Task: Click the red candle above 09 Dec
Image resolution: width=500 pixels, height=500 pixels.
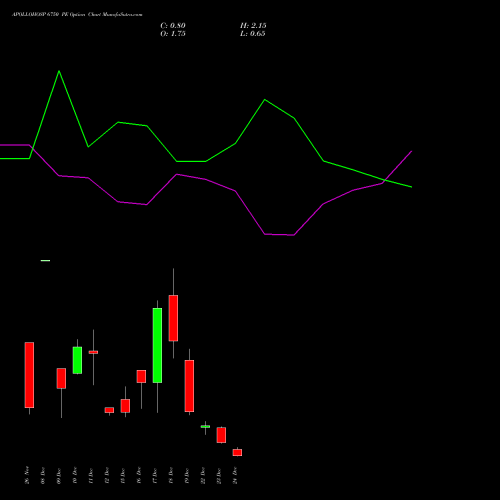Action: (61, 378)
